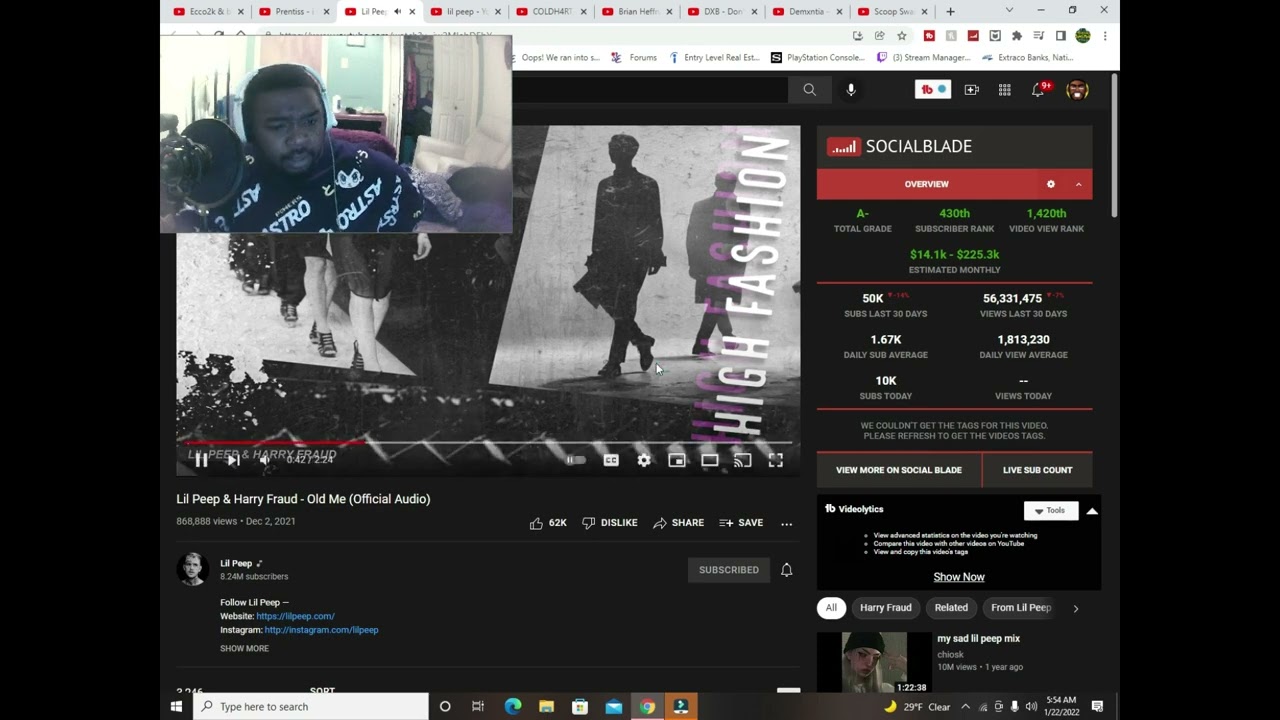Open the video player settings gear
Image resolution: width=1280 pixels, height=720 pixels.
coord(644,460)
